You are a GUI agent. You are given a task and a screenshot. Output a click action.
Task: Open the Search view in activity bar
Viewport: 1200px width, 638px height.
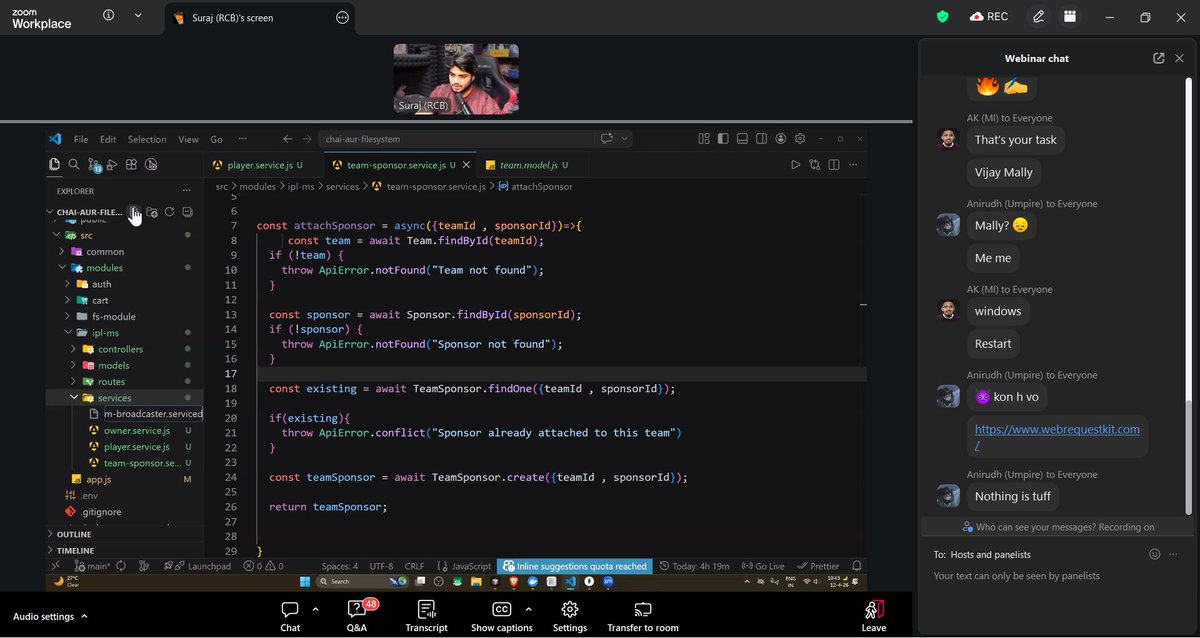point(74,165)
